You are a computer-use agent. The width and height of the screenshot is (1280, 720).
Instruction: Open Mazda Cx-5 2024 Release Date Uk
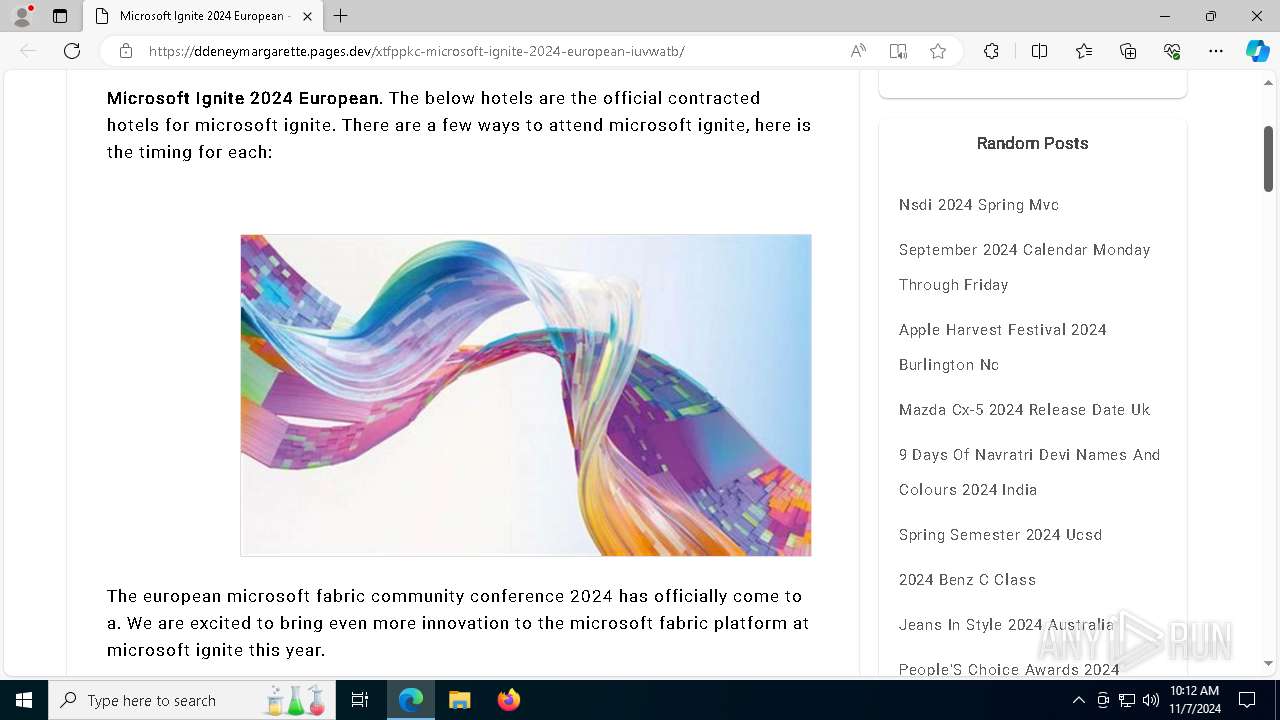tap(1024, 410)
